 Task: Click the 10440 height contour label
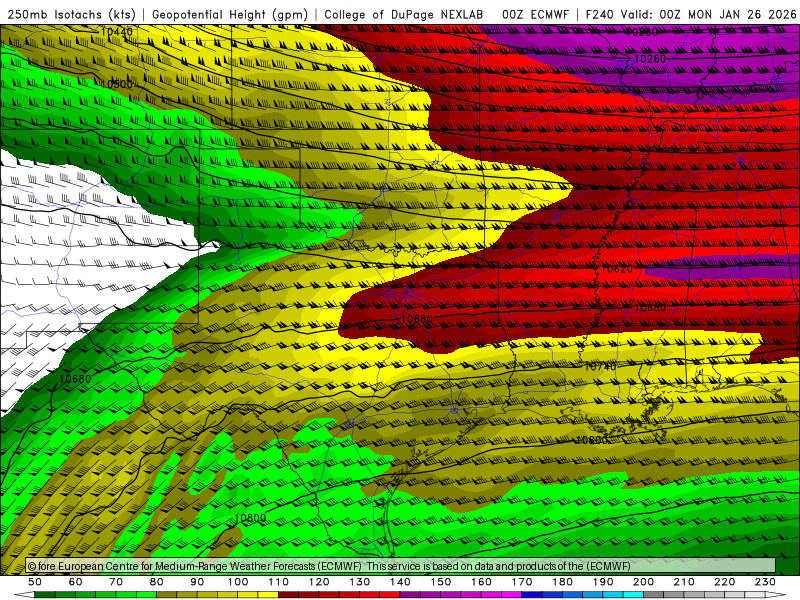coord(117,32)
